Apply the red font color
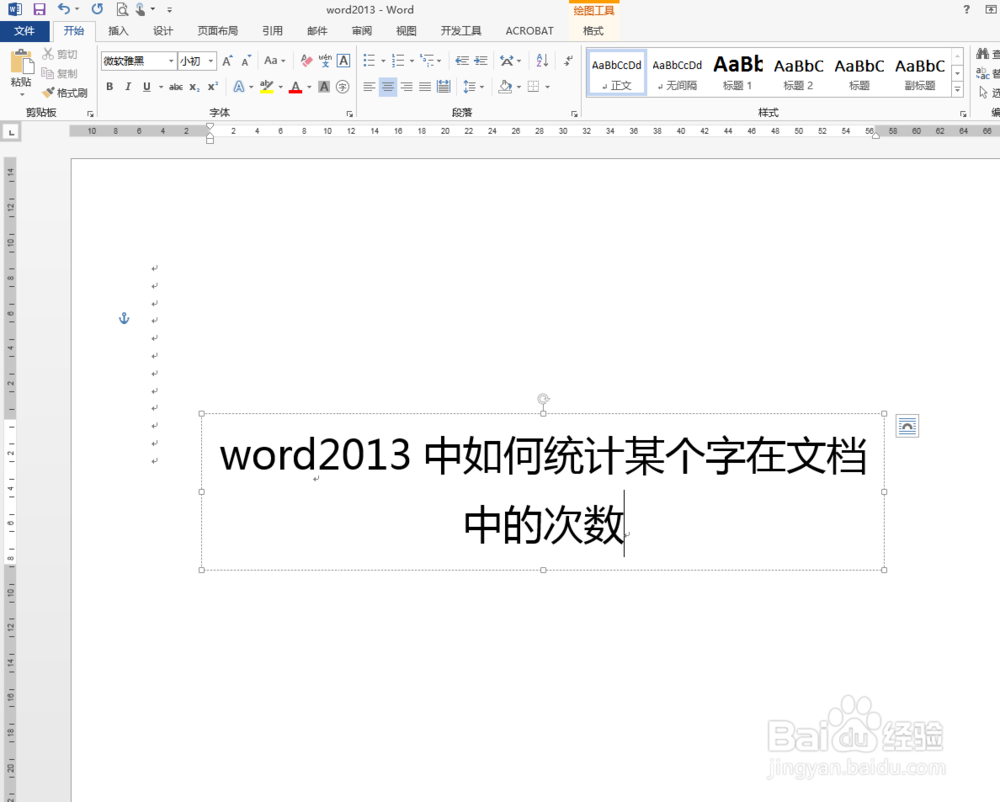The image size is (1000, 802). click(x=295, y=87)
